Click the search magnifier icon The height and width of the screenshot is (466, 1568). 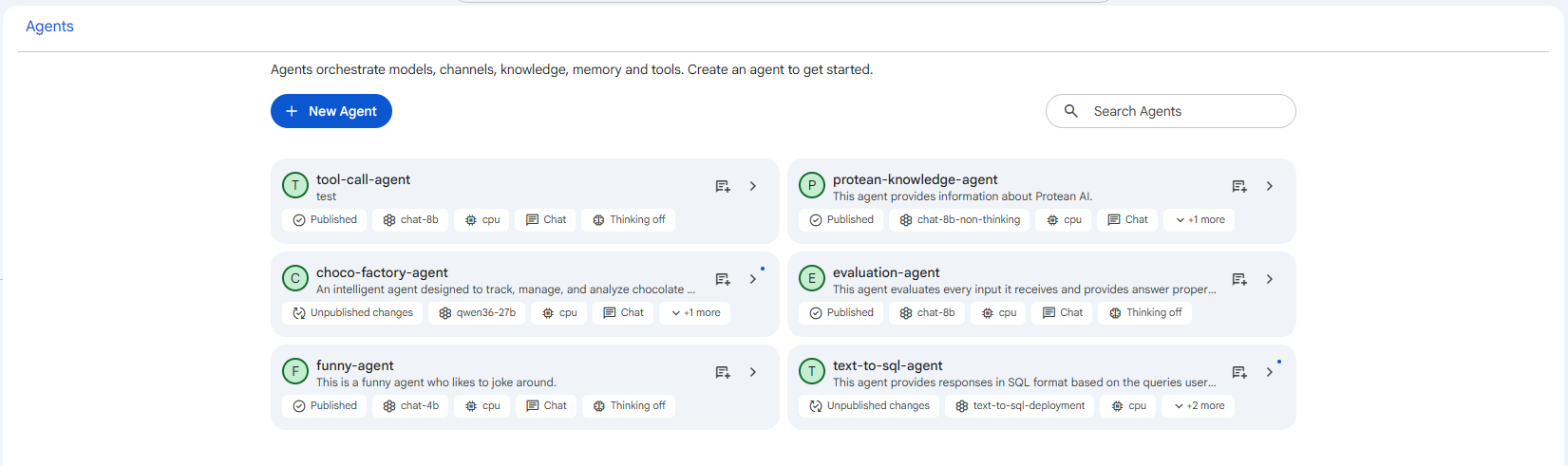(1071, 111)
